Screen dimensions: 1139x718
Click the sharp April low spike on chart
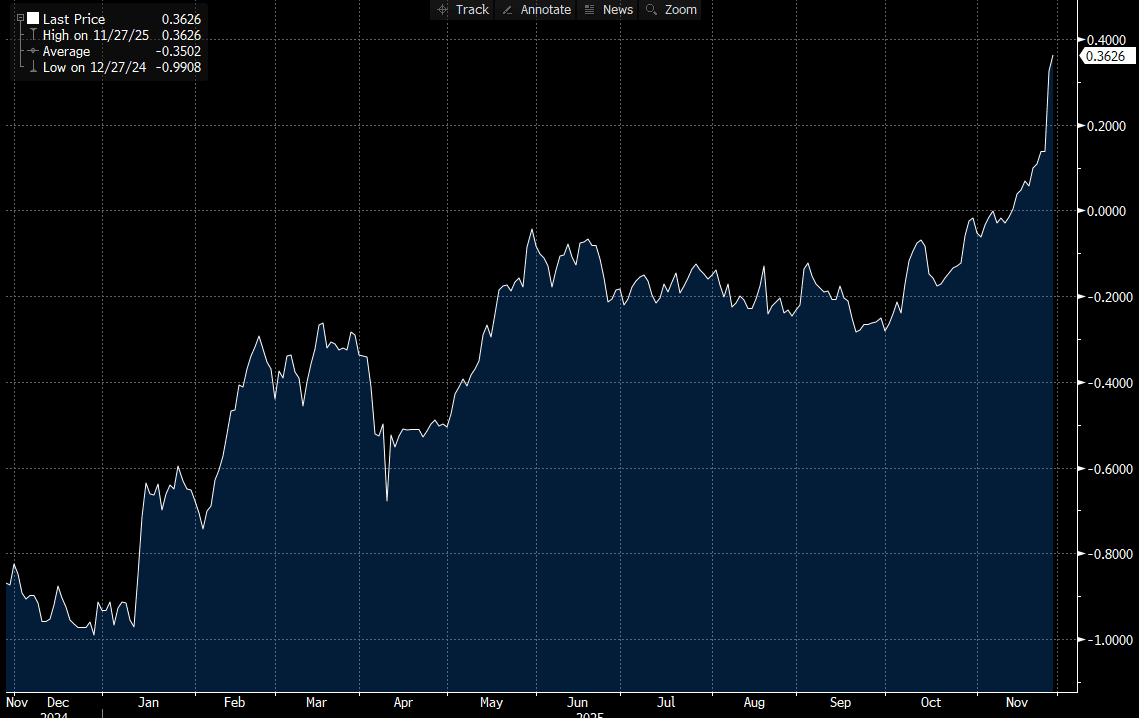point(387,499)
